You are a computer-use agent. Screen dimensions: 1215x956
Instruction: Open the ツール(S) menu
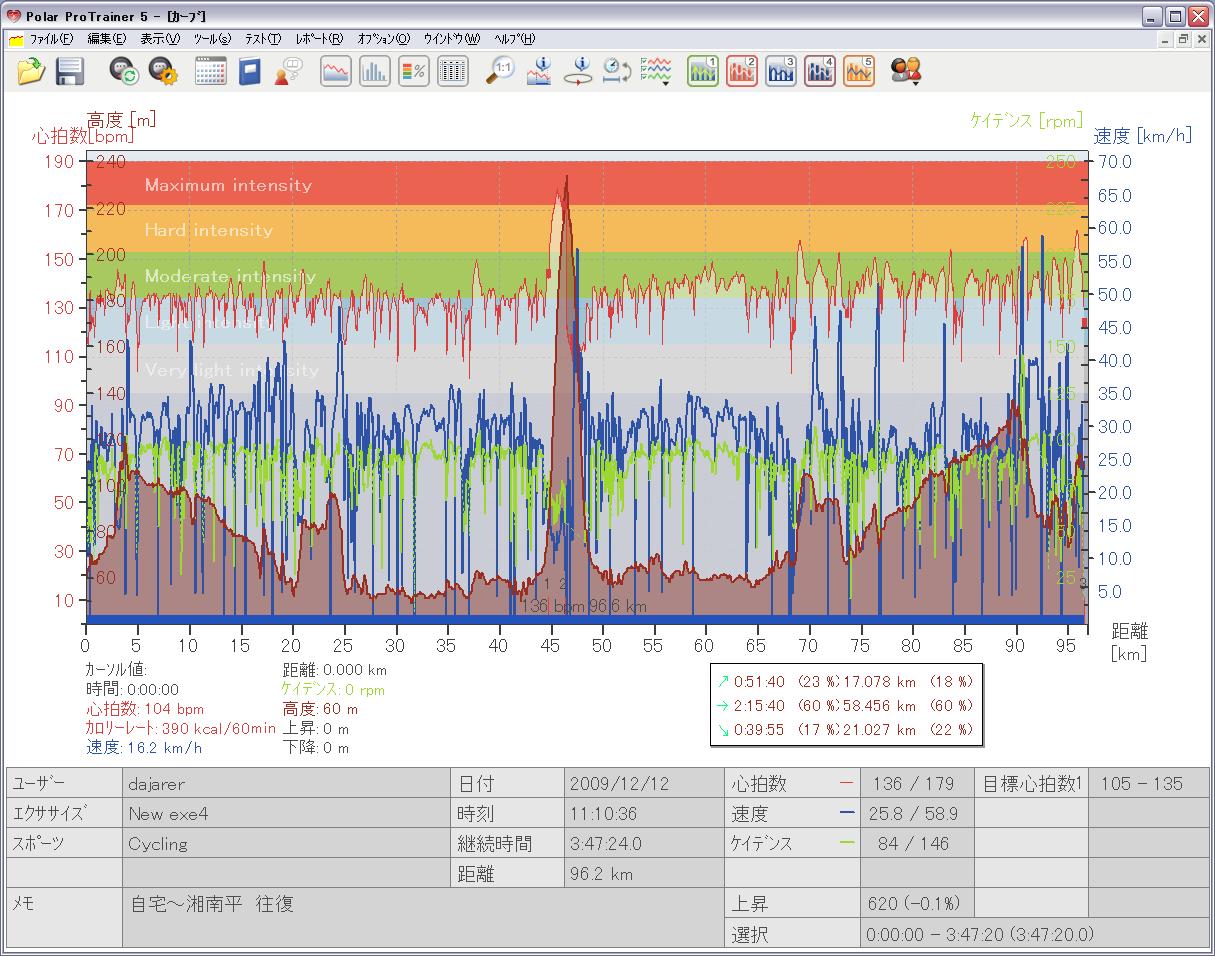click(x=212, y=40)
